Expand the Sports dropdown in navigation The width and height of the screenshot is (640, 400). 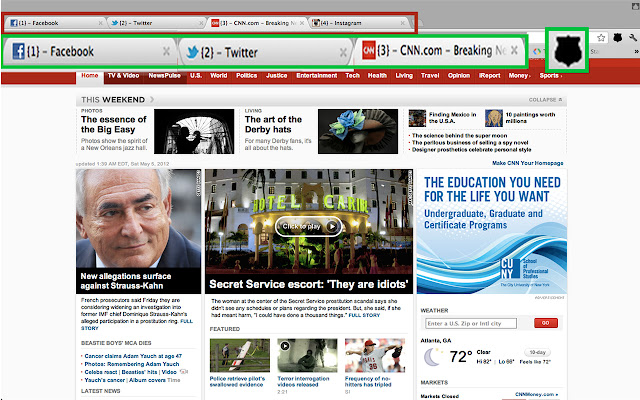tap(552, 75)
